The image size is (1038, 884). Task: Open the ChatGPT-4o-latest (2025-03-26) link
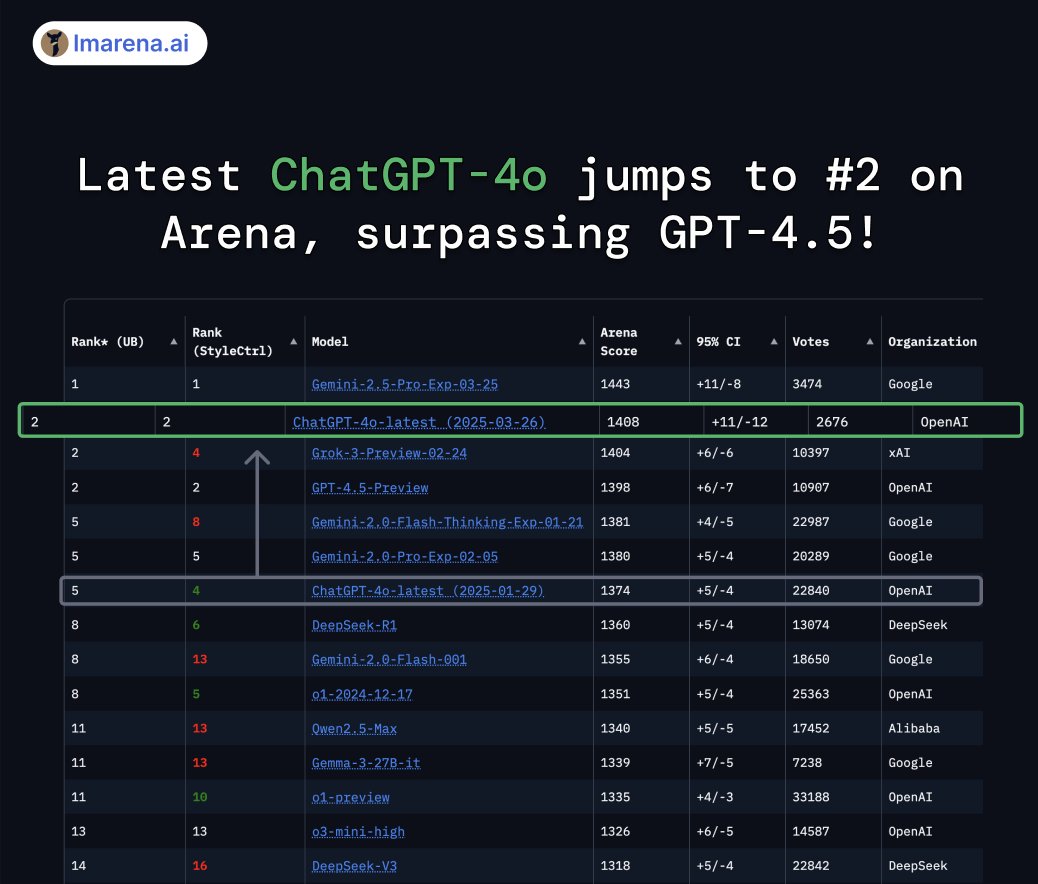(x=417, y=422)
